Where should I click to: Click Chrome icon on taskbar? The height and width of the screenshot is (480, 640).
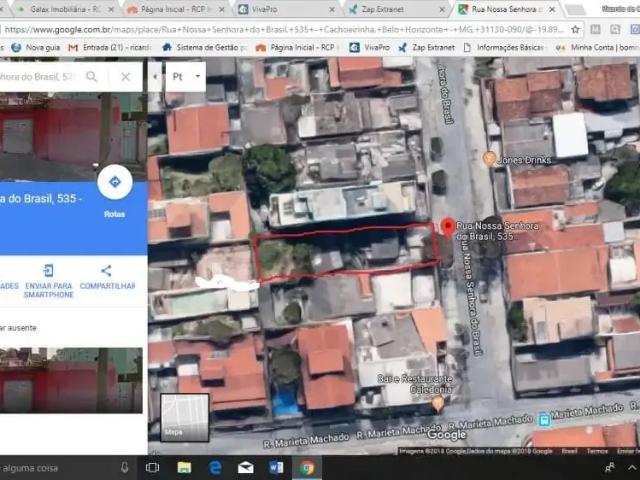307,468
